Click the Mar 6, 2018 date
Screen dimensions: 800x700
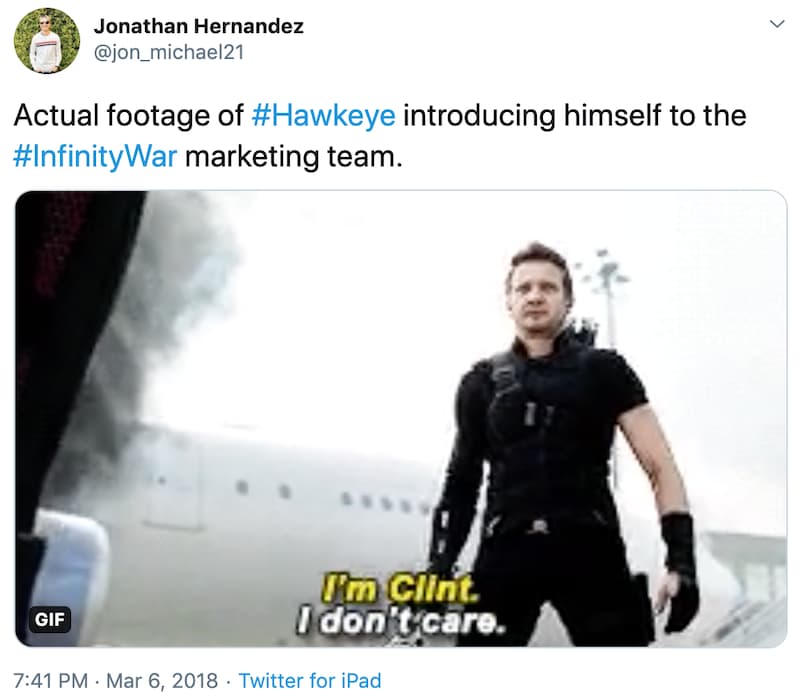pyautogui.click(x=162, y=681)
